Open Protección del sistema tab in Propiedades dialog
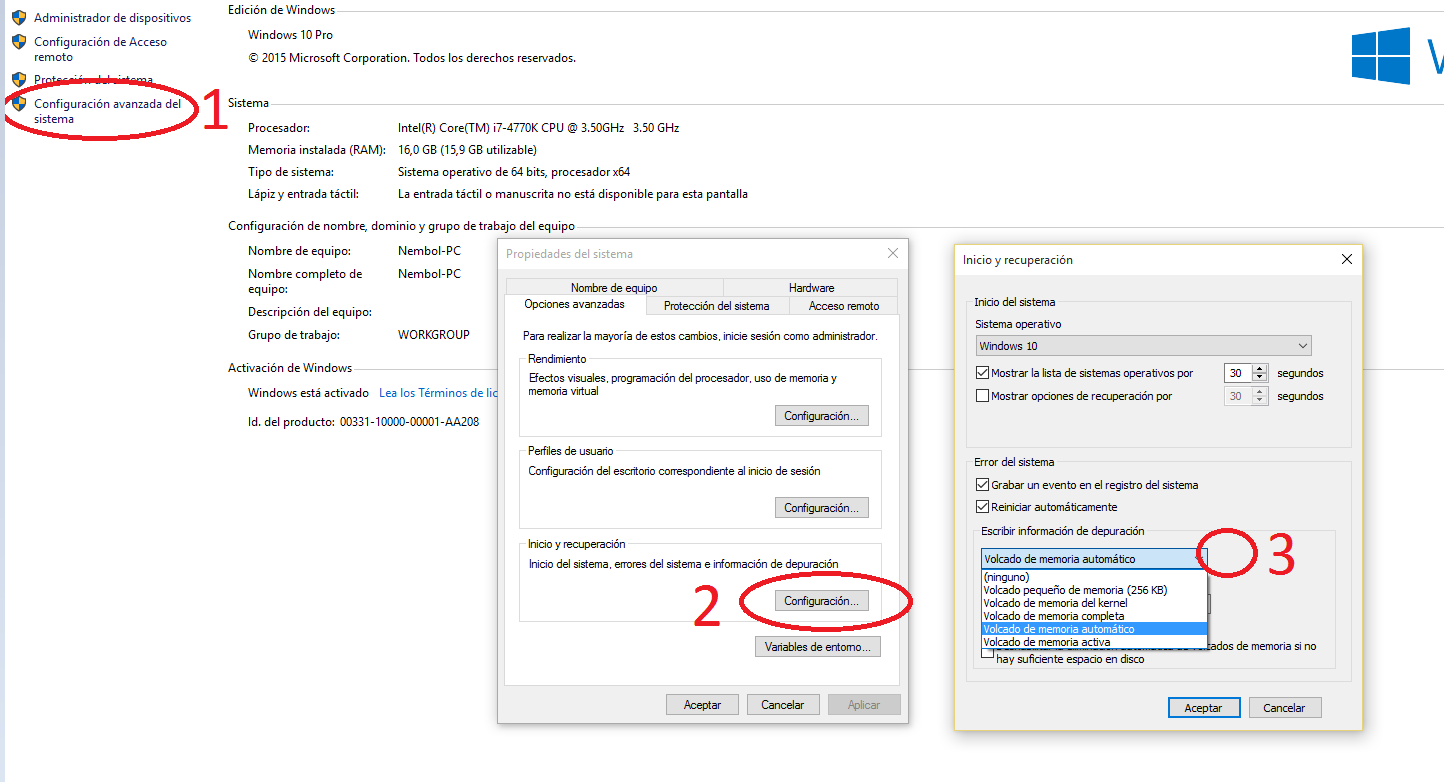Viewport: 1444px width, 782px height. point(717,306)
